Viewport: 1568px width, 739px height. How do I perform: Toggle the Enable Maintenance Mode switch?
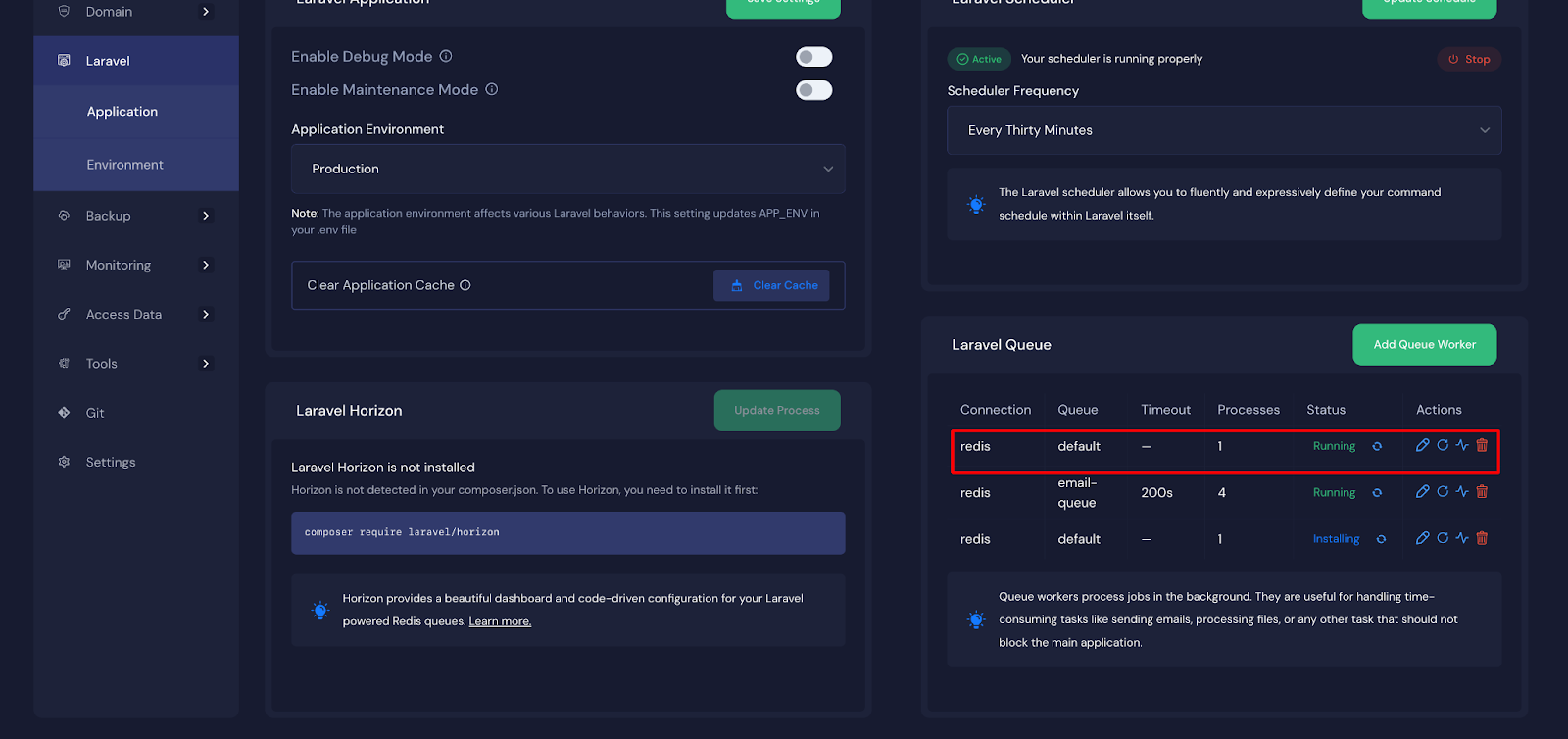pos(813,90)
